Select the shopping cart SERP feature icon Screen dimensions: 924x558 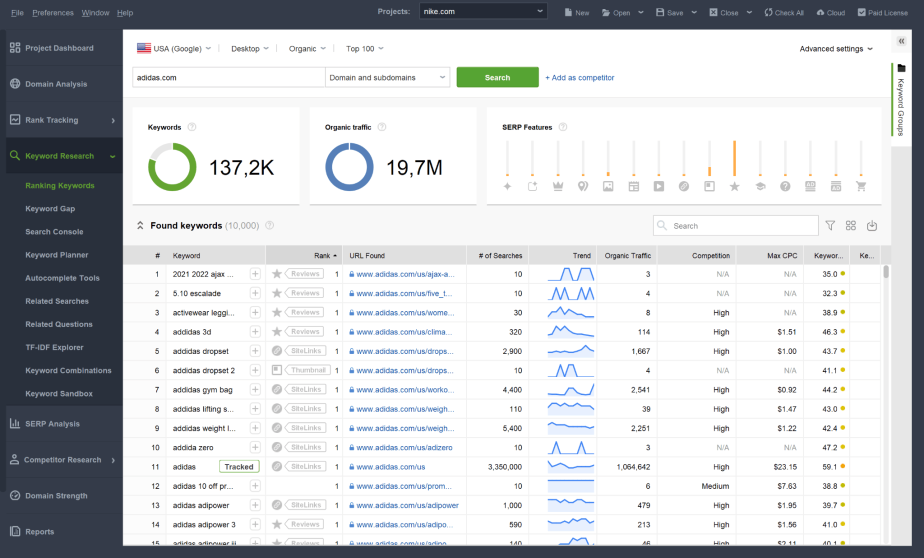point(861,186)
